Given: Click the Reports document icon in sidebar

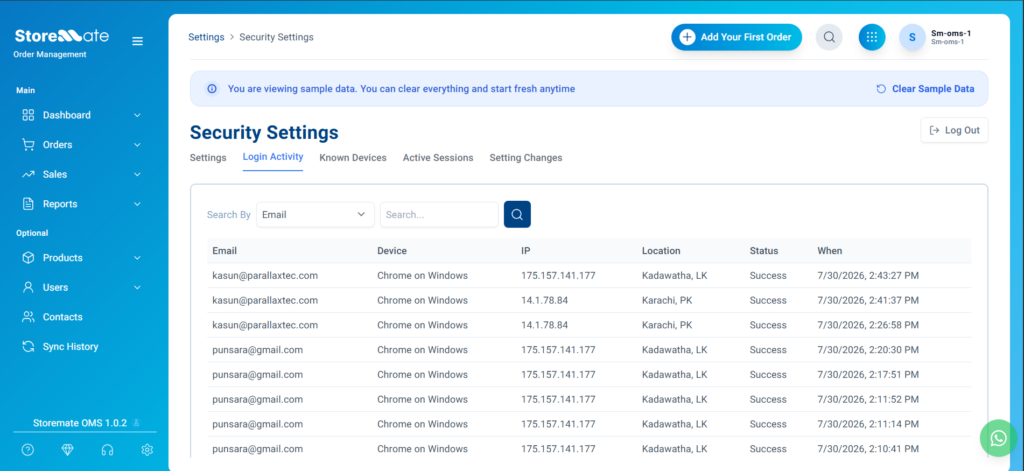Looking at the screenshot, I should pyautogui.click(x=28, y=204).
